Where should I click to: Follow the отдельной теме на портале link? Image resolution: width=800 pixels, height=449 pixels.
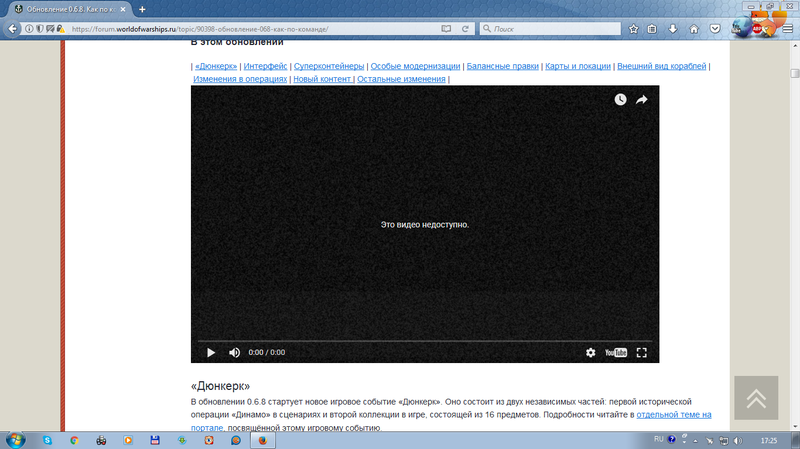pos(673,415)
